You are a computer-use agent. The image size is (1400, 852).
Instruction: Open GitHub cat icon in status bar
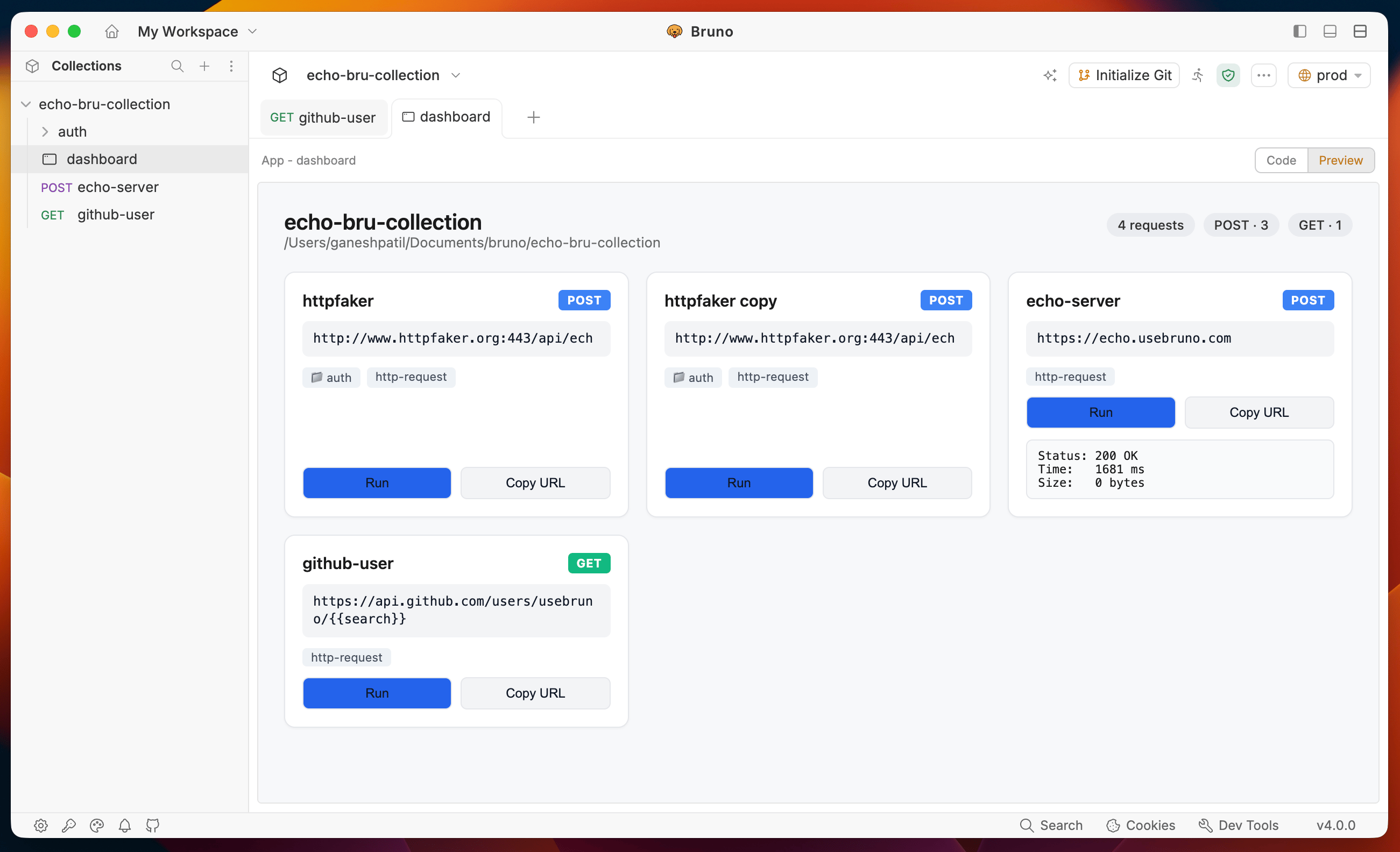click(152, 825)
